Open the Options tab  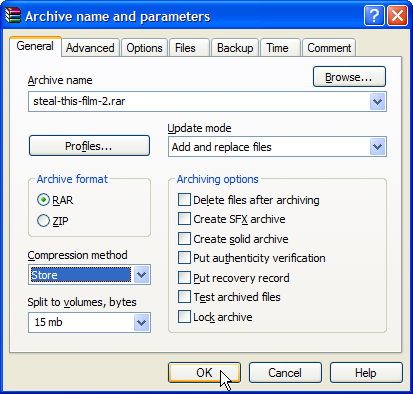pos(144,48)
